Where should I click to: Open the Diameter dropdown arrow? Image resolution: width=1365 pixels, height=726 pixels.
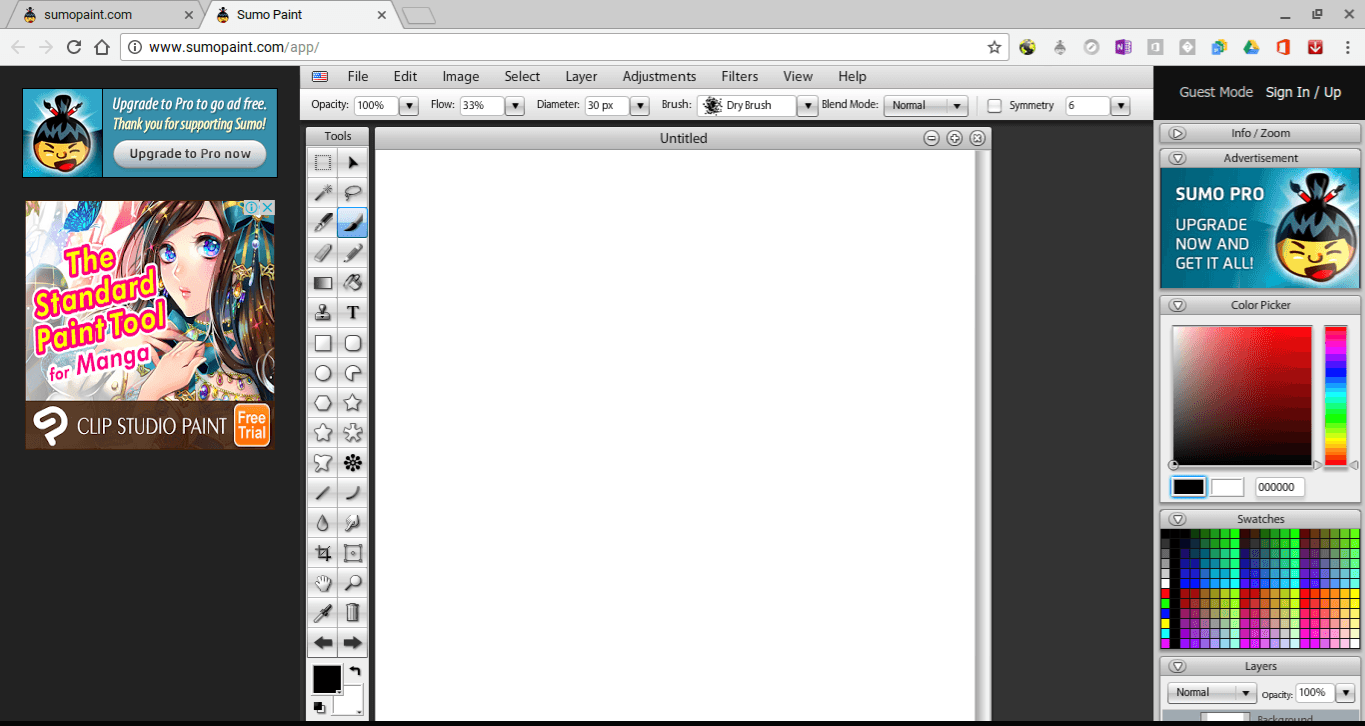click(640, 105)
